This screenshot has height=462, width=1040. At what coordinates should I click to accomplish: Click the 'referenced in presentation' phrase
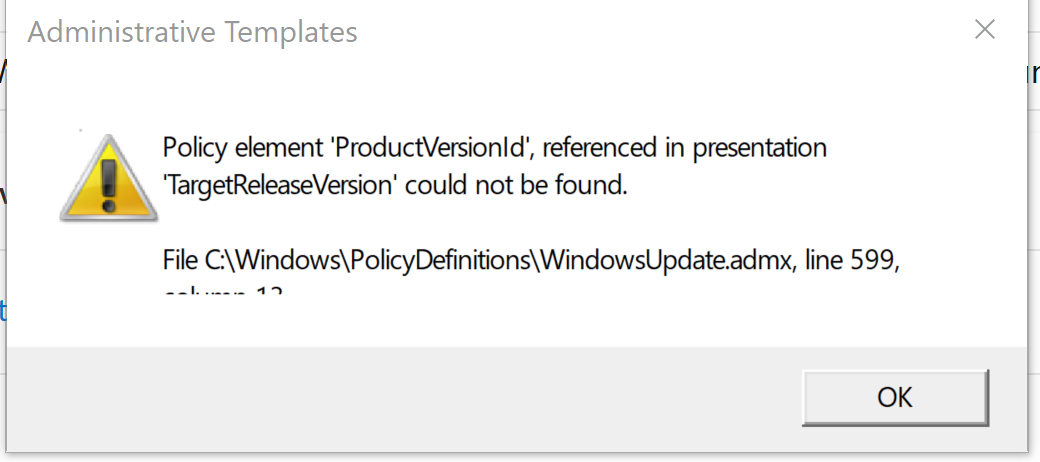[x=684, y=147]
